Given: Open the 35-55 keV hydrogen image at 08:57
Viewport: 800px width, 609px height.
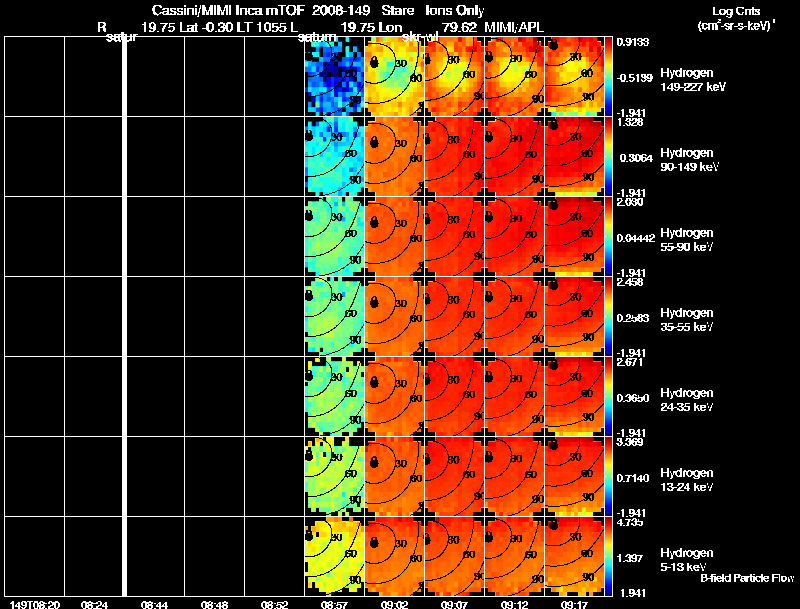Looking at the screenshot, I should pyautogui.click(x=334, y=316).
